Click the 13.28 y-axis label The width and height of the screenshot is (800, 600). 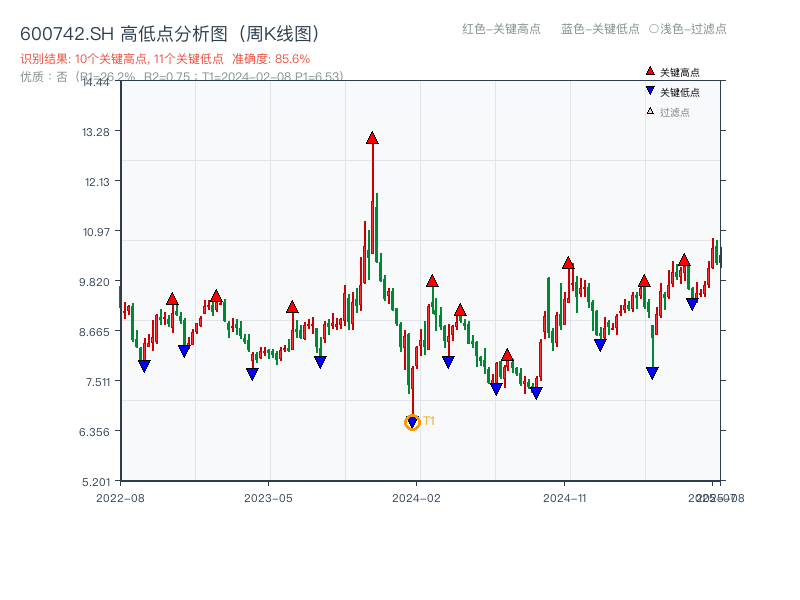pyautogui.click(x=96, y=132)
